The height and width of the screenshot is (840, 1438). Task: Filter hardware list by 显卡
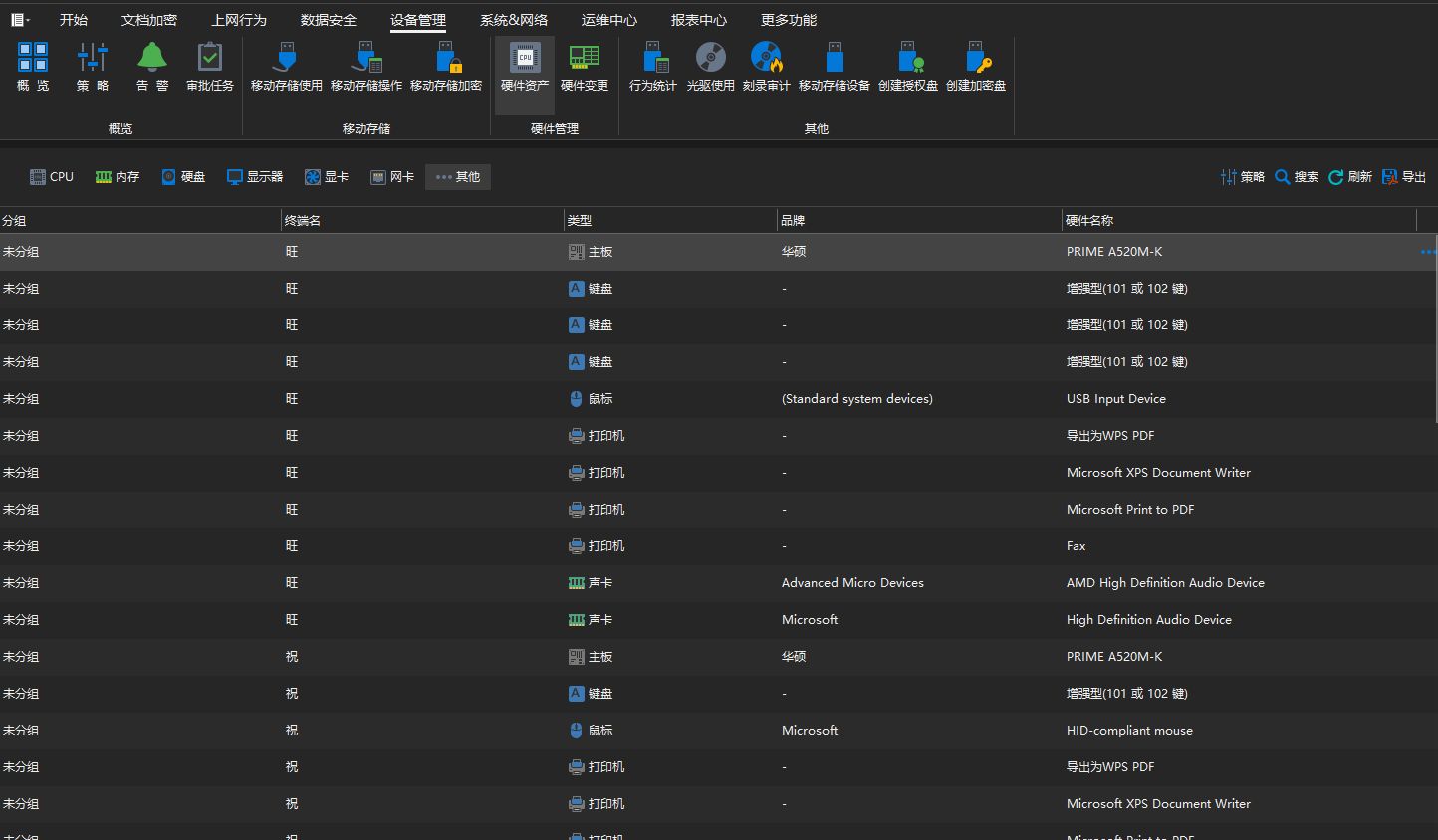(x=327, y=177)
